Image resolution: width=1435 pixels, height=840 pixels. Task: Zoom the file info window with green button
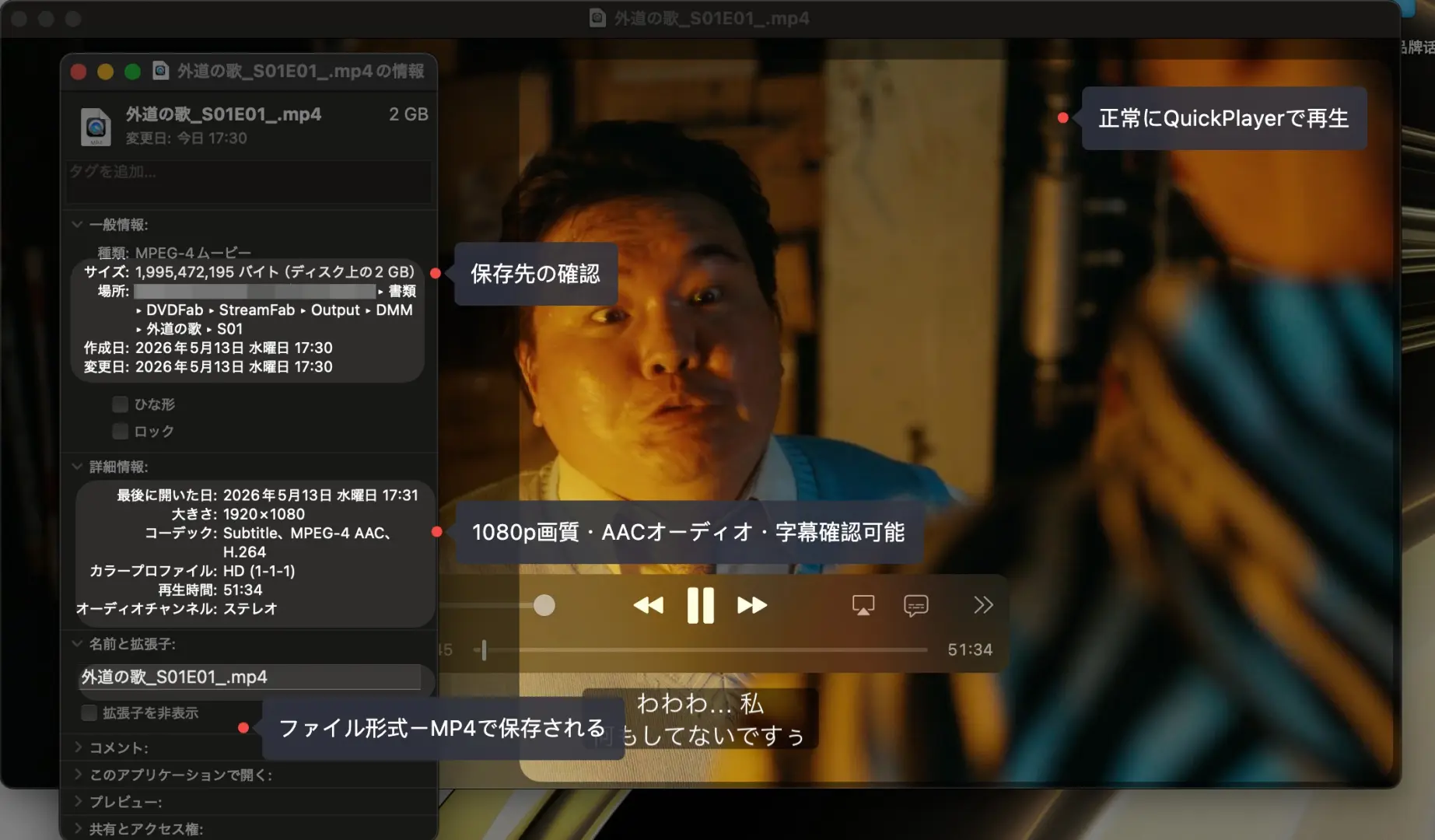[132, 72]
